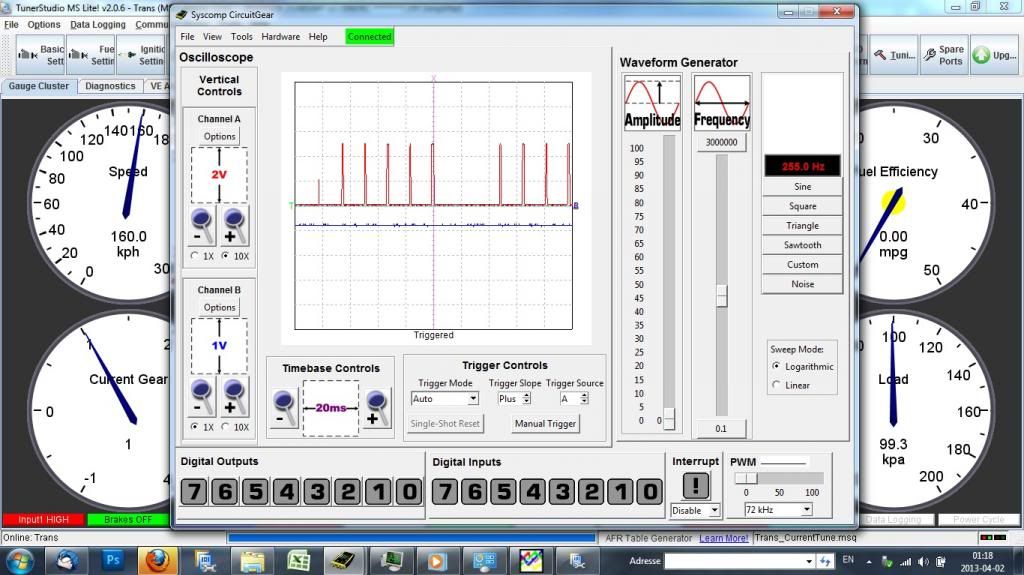Open Data Logging menu in TunerStudio
Screen dimensions: 1024x575
pyautogui.click(x=98, y=25)
